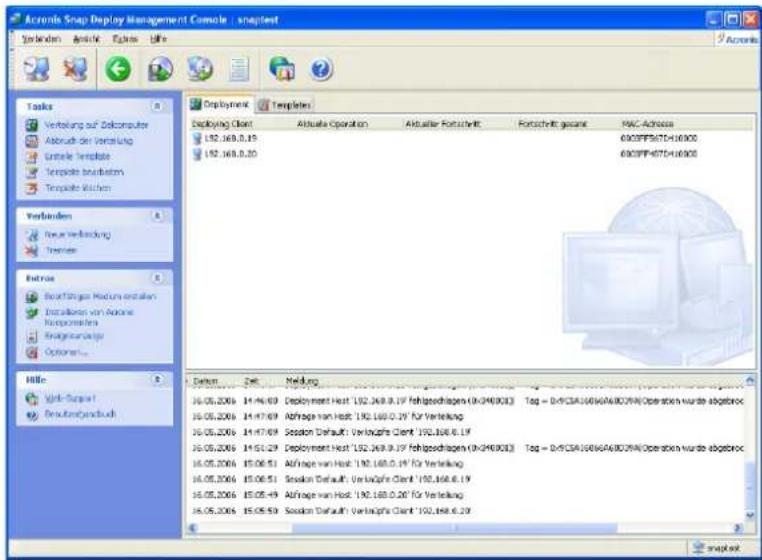The height and width of the screenshot is (560, 762).
Task: Click the Benutzerhandbuch icon in Hilfe panel
Action: 32,415
